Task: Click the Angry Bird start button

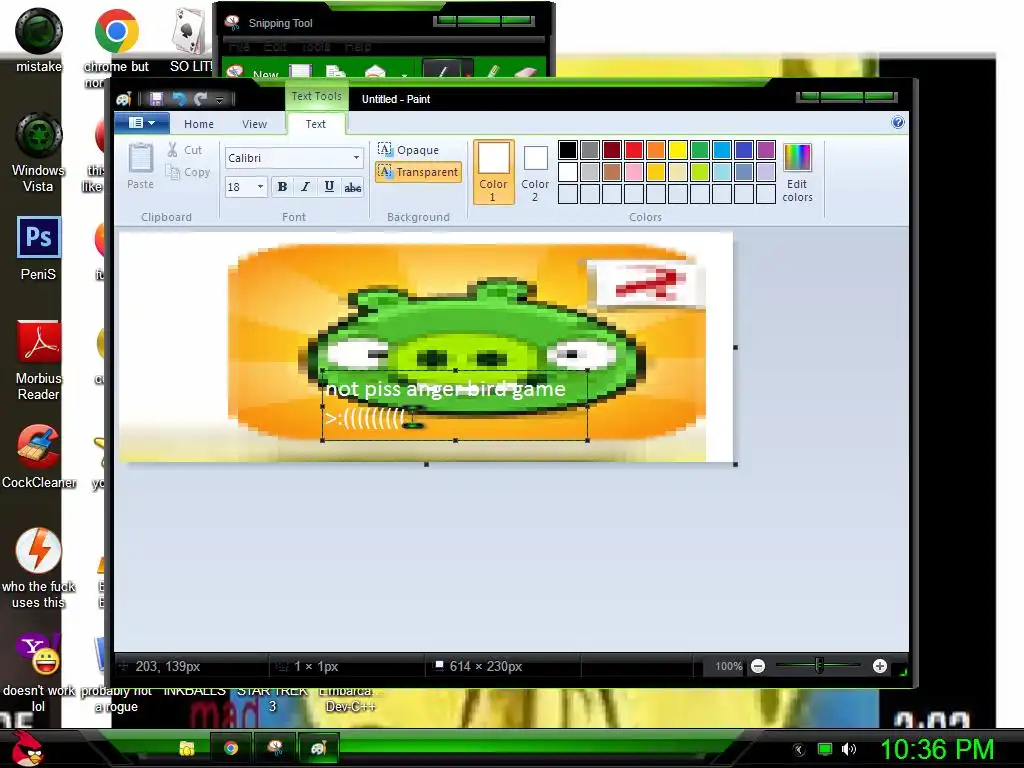Action: tap(27, 749)
